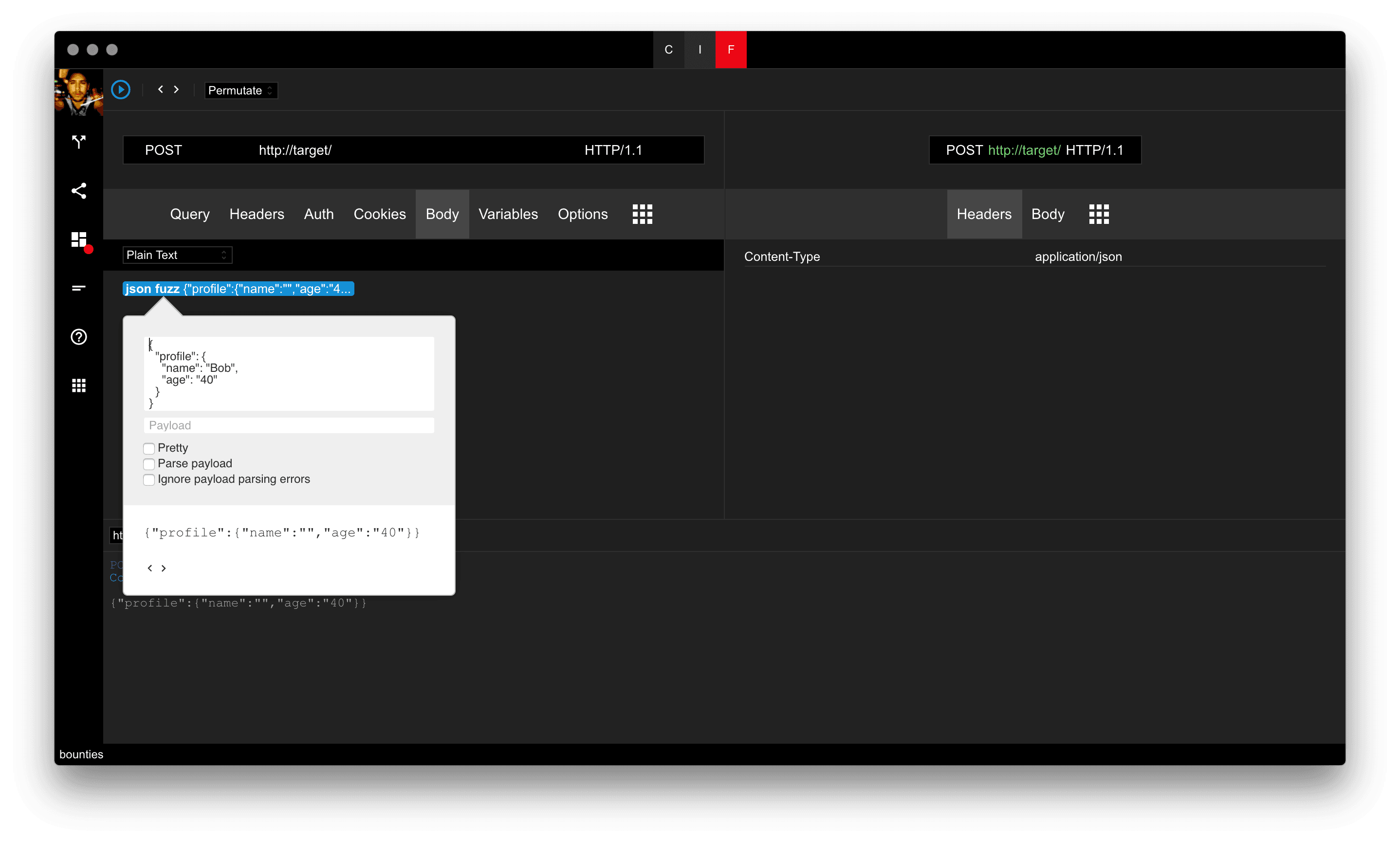Click the Payload input field

tap(289, 425)
